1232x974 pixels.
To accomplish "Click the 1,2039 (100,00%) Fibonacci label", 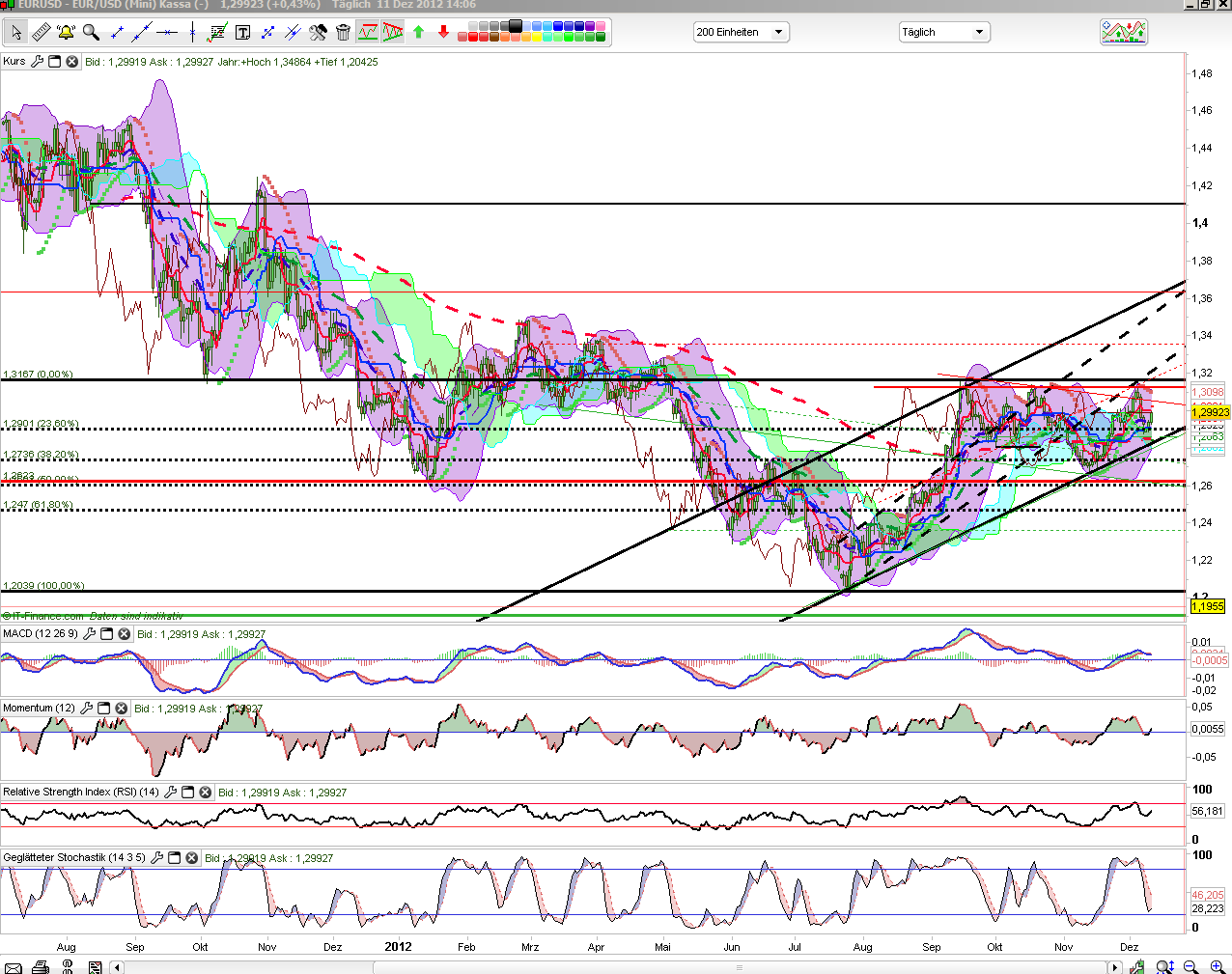I will tap(43, 585).
